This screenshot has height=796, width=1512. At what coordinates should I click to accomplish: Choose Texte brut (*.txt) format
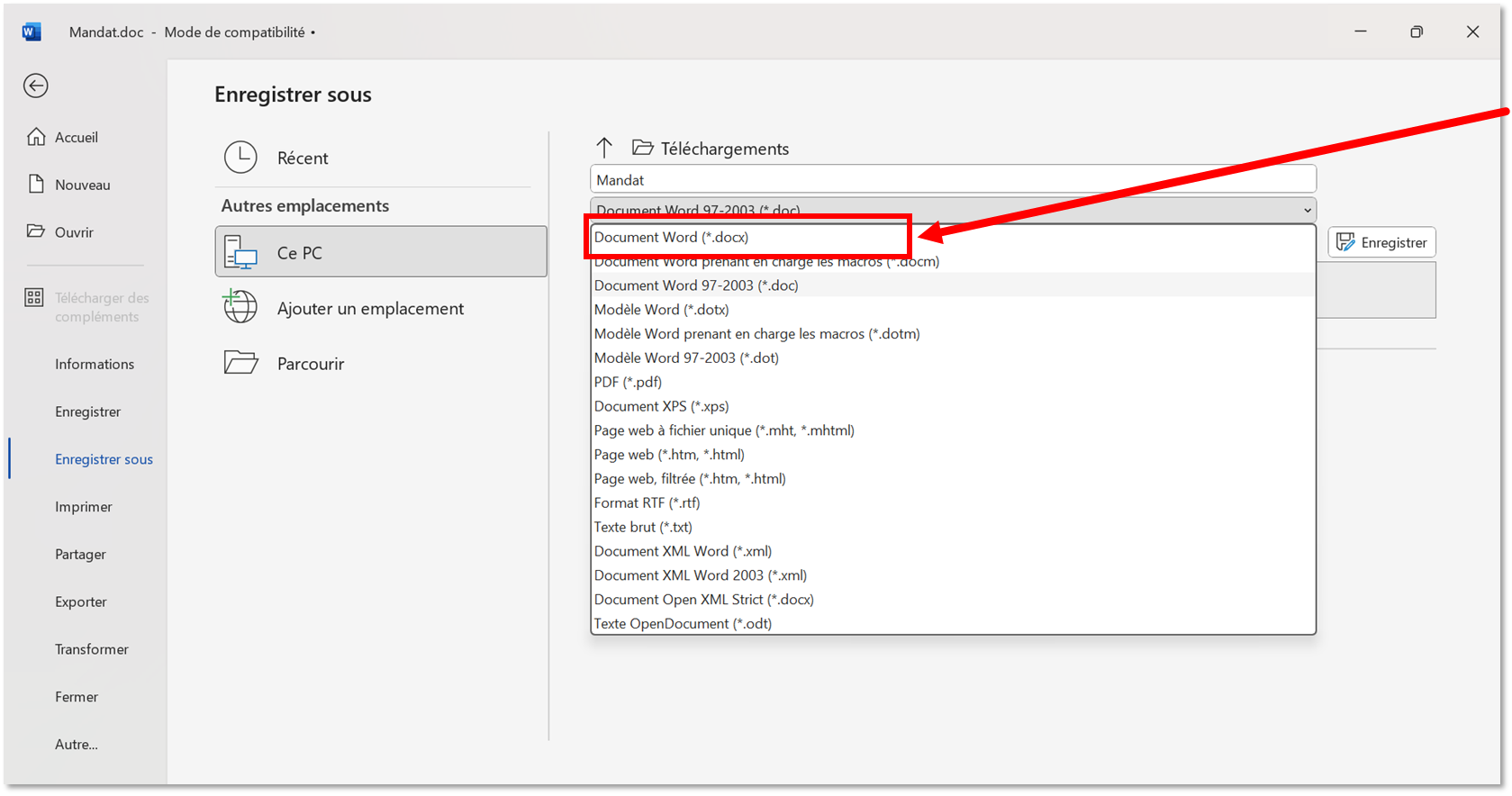click(953, 528)
